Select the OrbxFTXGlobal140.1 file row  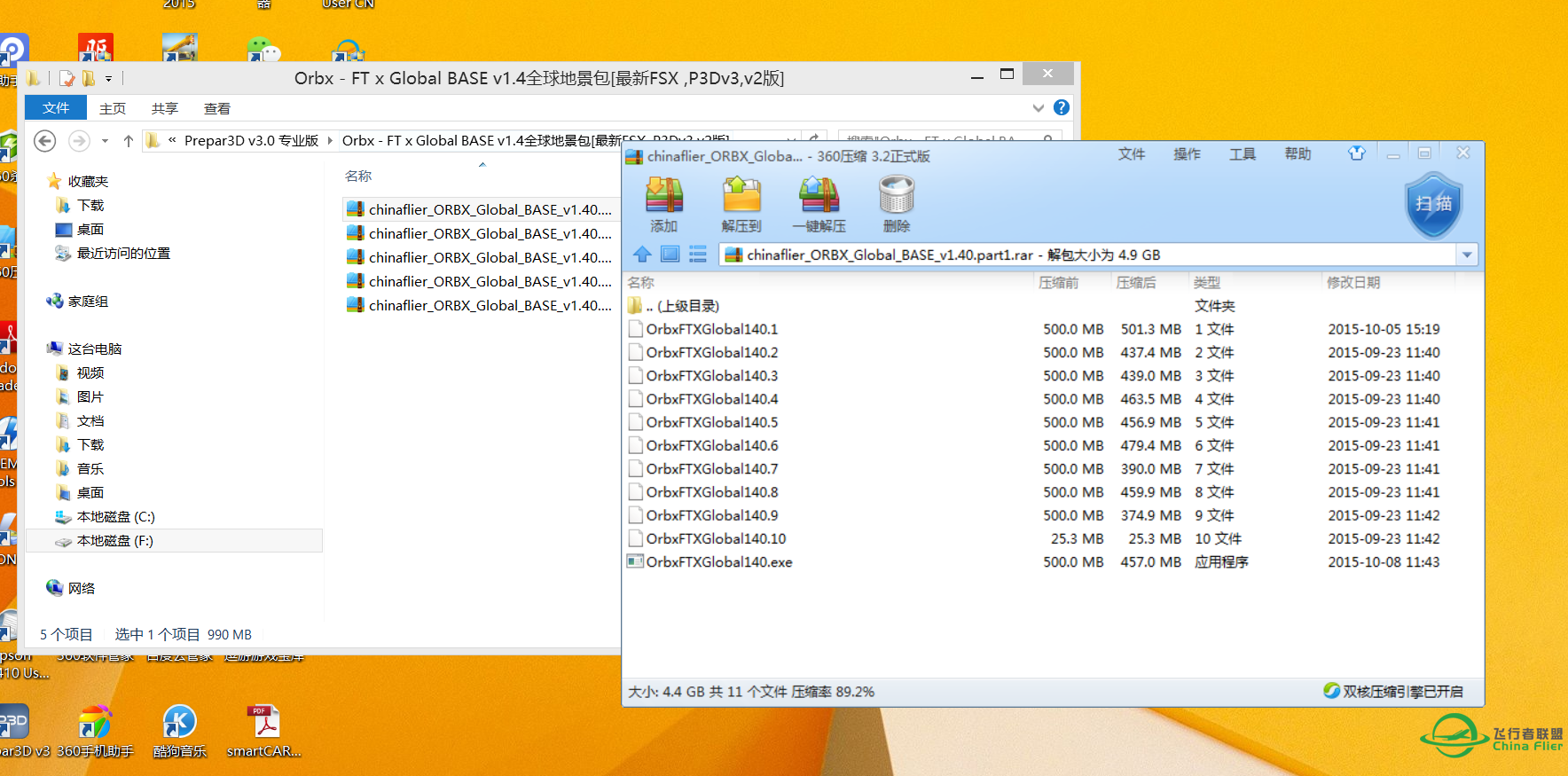(x=1052, y=328)
